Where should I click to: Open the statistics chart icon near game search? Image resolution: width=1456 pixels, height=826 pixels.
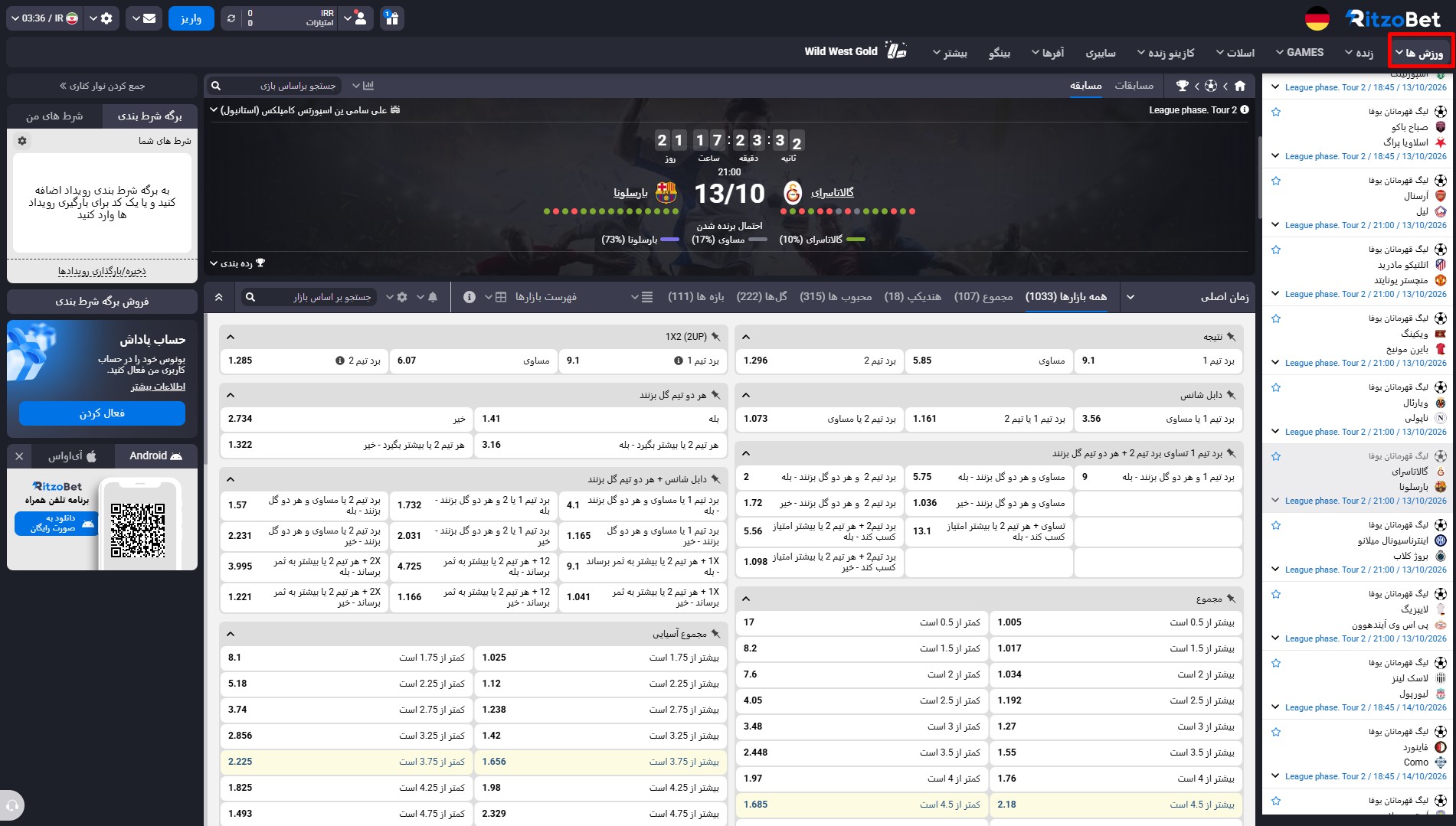point(368,86)
